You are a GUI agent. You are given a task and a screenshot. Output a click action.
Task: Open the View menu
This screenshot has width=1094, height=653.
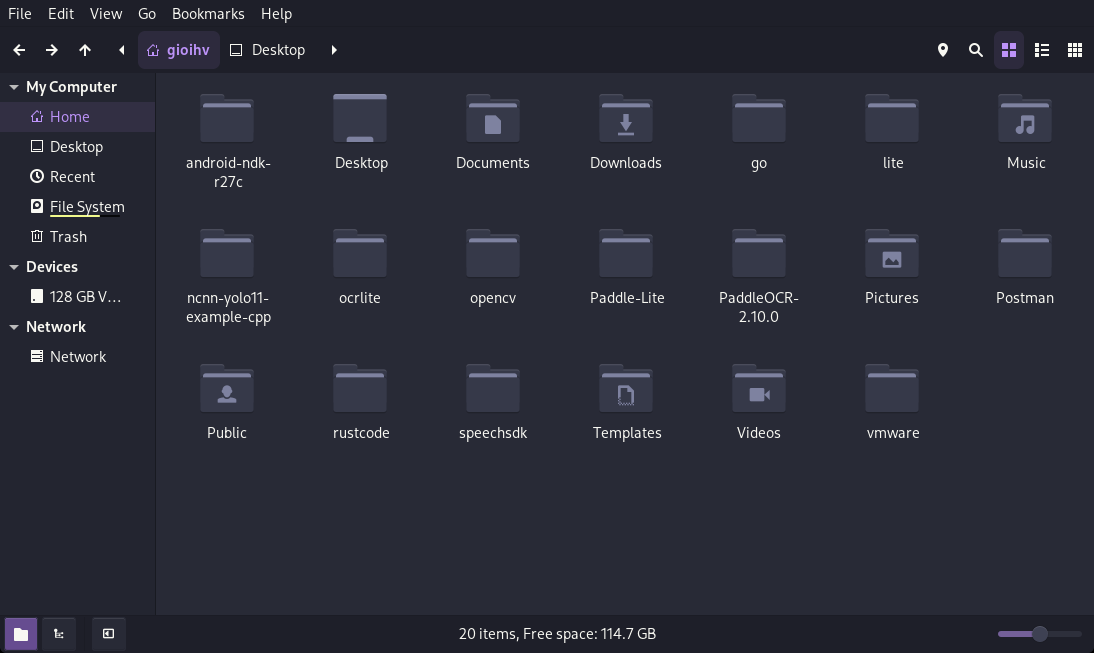pyautogui.click(x=105, y=14)
